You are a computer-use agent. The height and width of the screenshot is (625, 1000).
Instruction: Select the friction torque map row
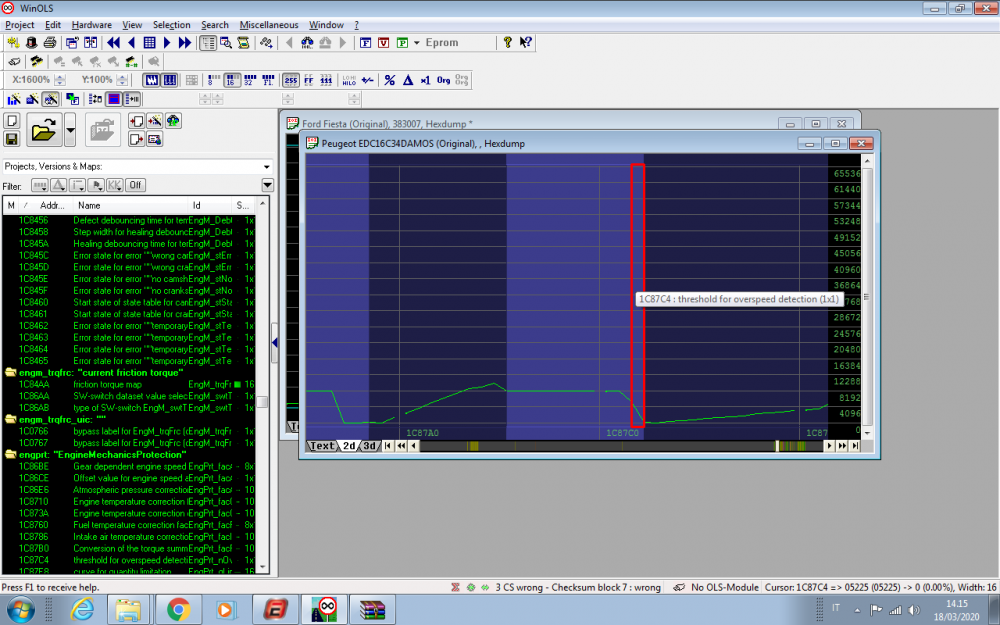[x=129, y=385]
